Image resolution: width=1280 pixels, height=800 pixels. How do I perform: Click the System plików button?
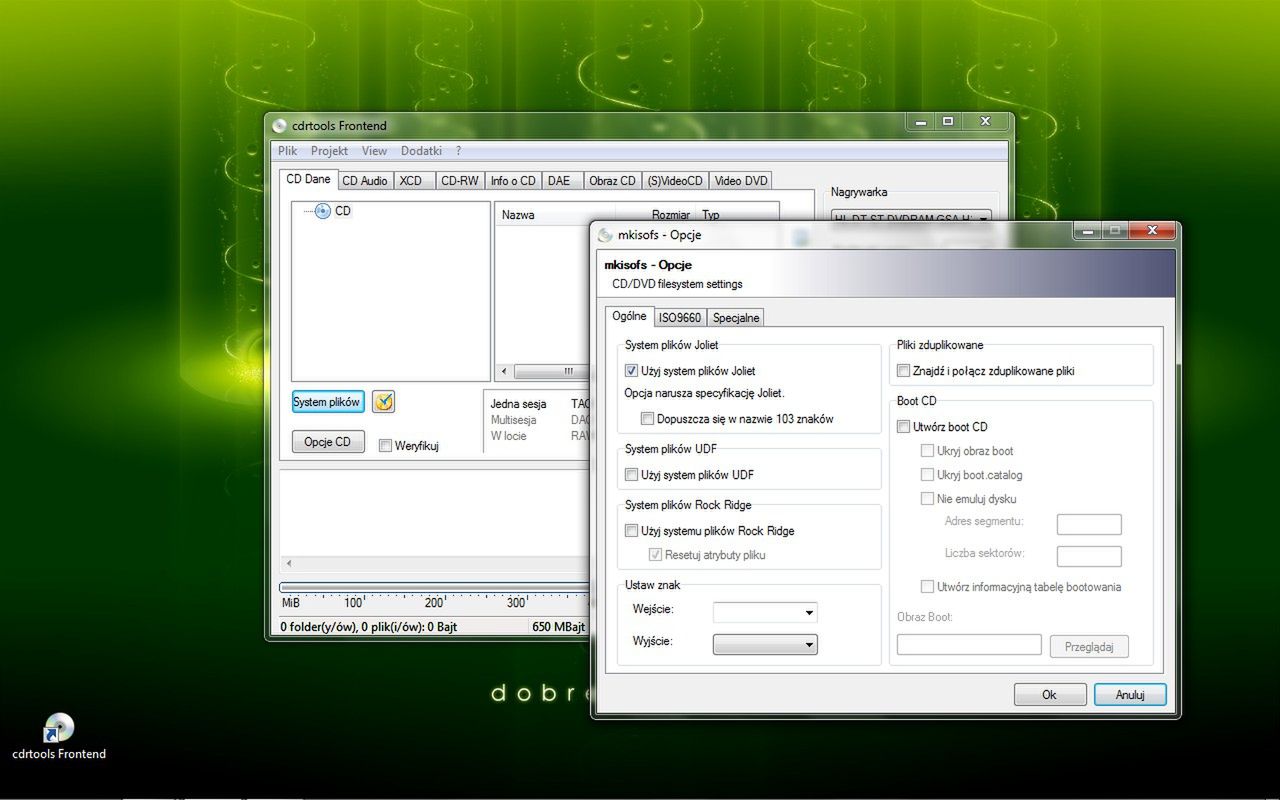pos(328,402)
